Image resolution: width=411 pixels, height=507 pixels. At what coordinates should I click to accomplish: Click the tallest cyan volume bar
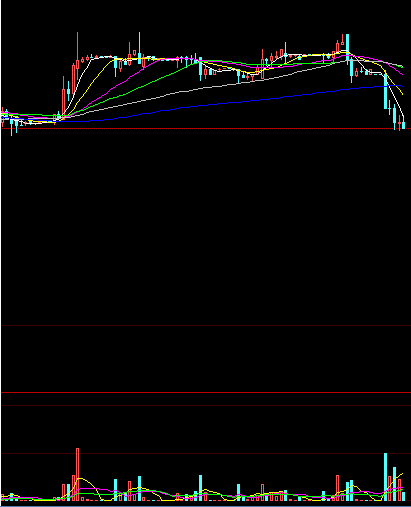pos(385,477)
